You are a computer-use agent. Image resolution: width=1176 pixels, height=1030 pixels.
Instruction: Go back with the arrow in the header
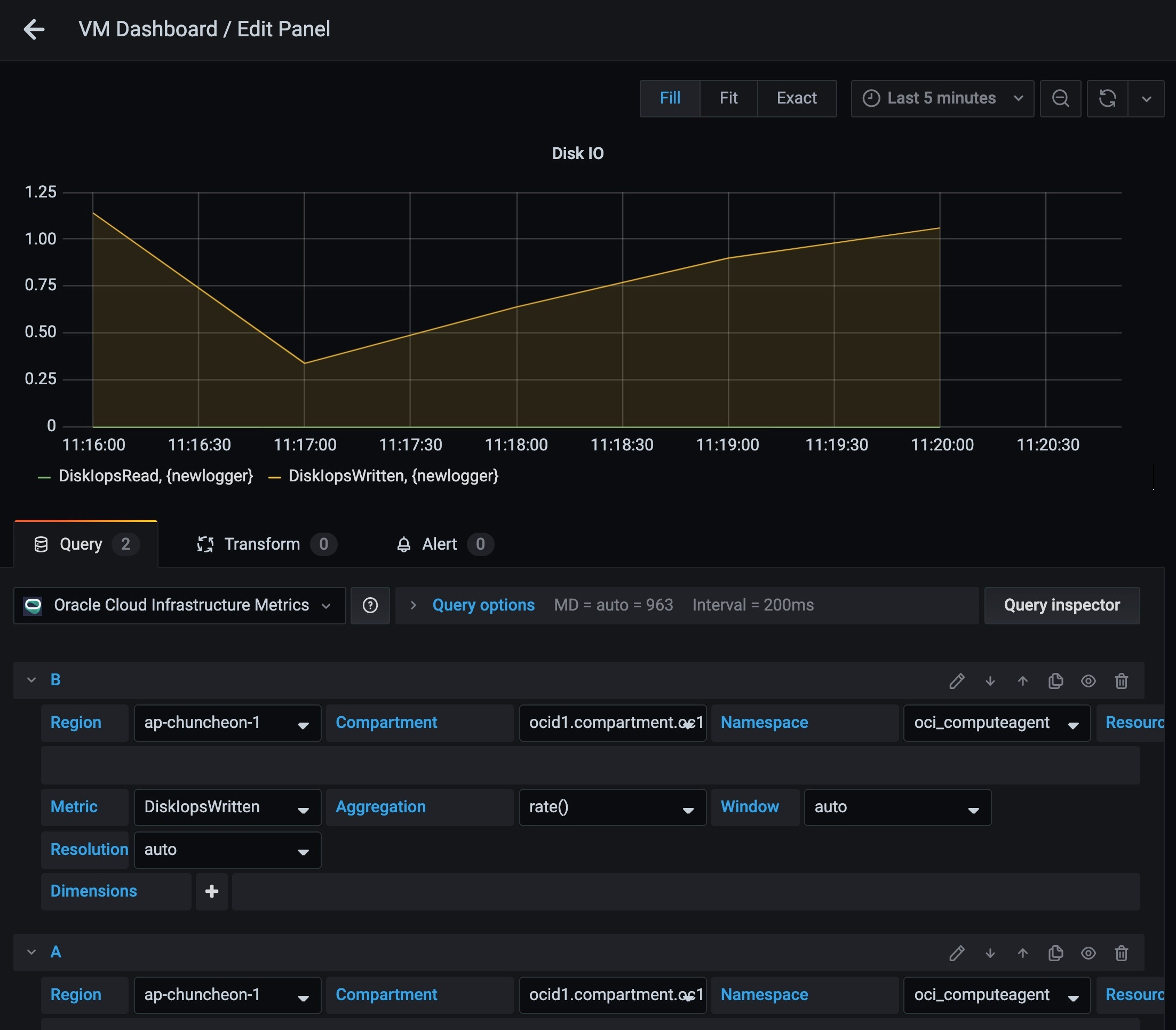click(34, 29)
